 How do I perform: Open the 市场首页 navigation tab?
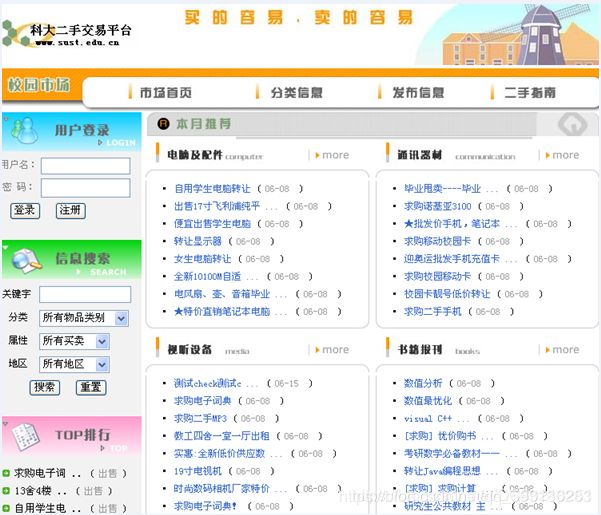click(165, 92)
